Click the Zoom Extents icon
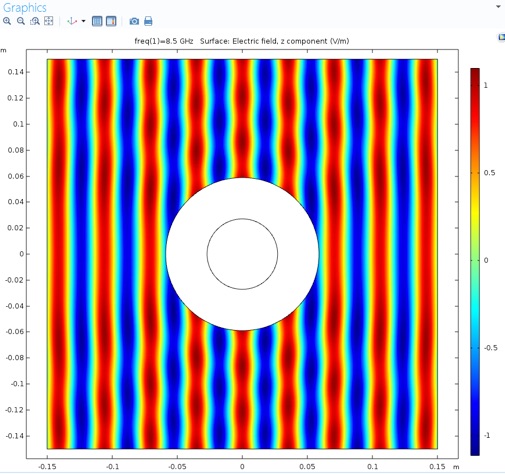Screen dimensions: 505x474 [x=49, y=21]
